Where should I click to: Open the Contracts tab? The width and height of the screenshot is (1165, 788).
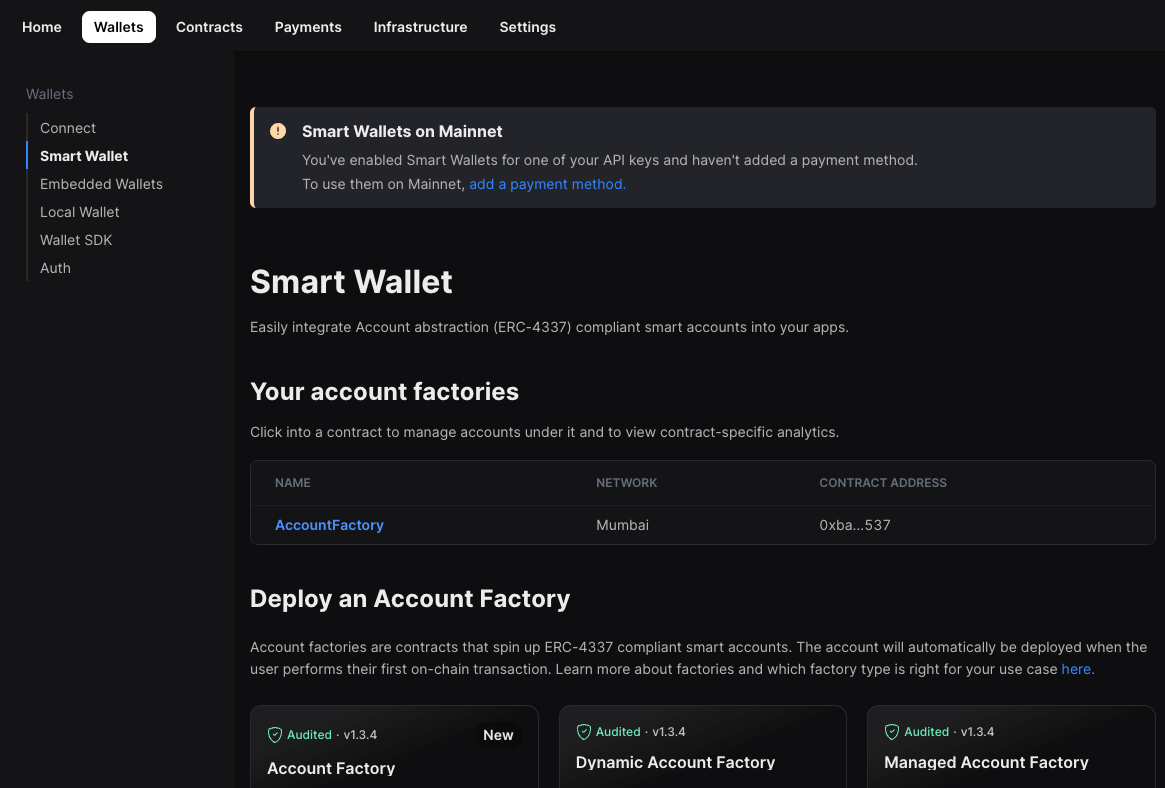coord(209,27)
